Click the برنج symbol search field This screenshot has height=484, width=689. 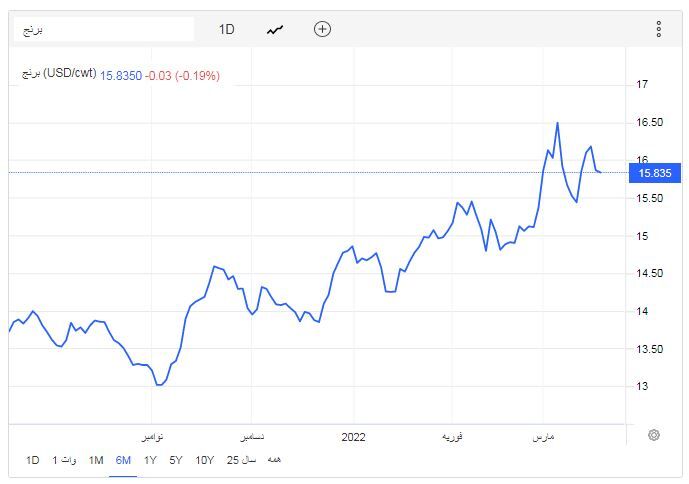[105, 29]
